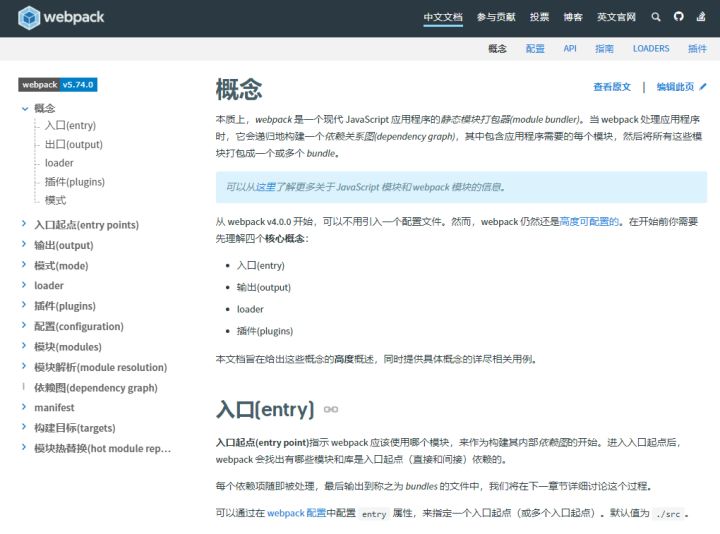The height and width of the screenshot is (534, 720).
Task: Expand the 插件(plugins) sidebar section chevron
Action: 24,305
